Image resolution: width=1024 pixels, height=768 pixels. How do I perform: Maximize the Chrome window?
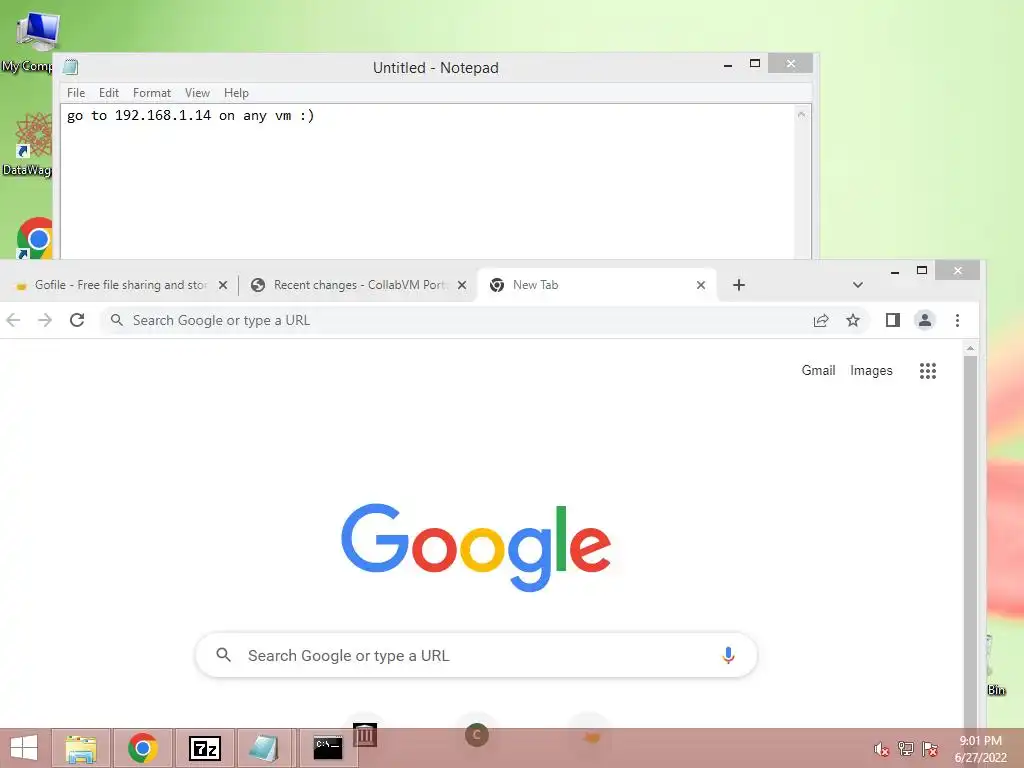click(x=921, y=270)
